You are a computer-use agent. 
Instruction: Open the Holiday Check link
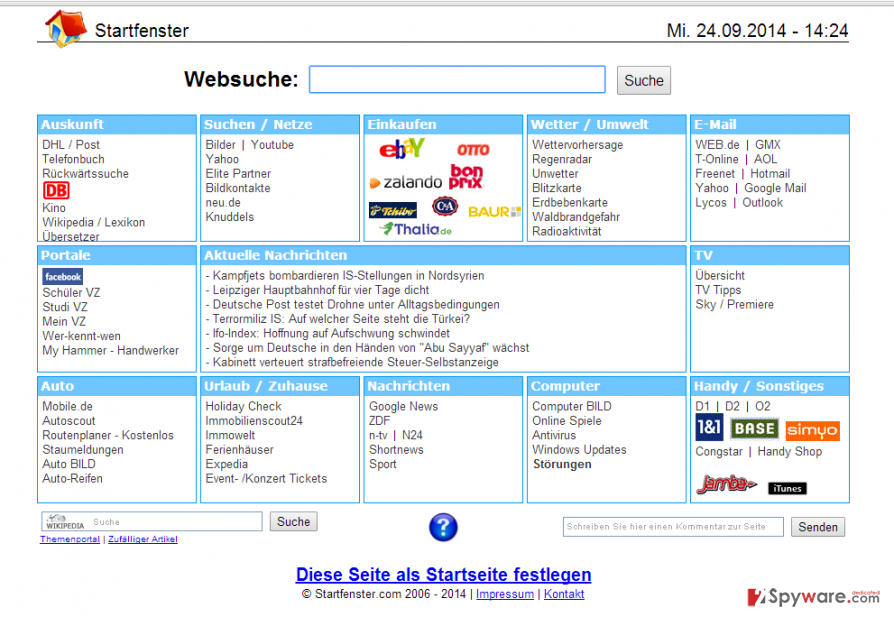[243, 406]
